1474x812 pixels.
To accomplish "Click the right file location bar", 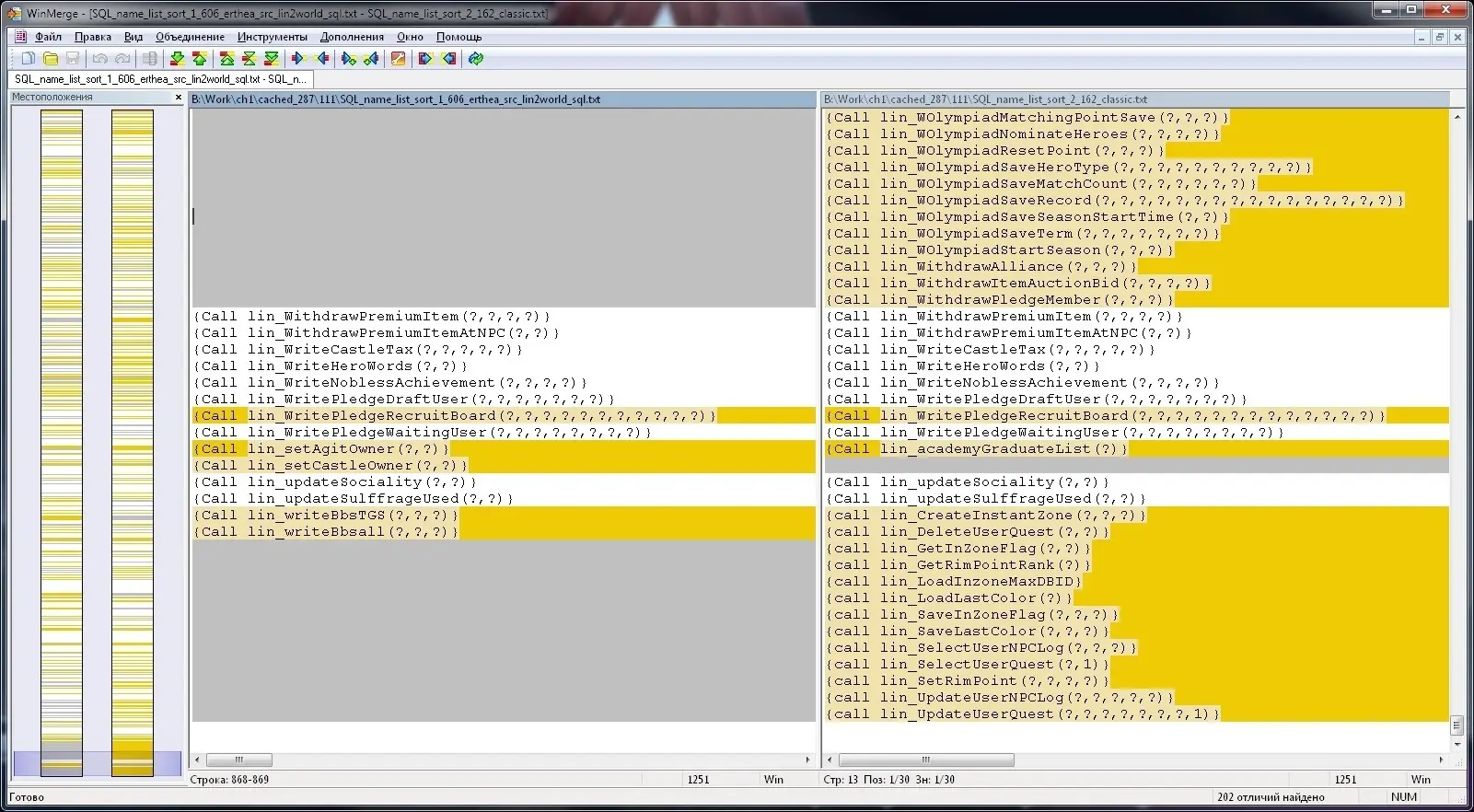I will (133, 443).
